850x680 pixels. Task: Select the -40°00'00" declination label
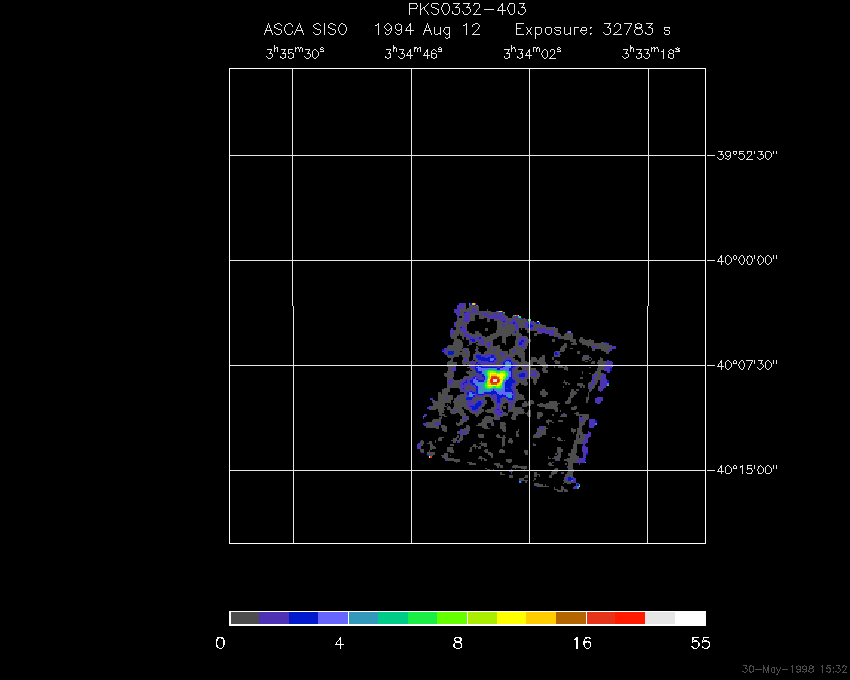pos(743,260)
